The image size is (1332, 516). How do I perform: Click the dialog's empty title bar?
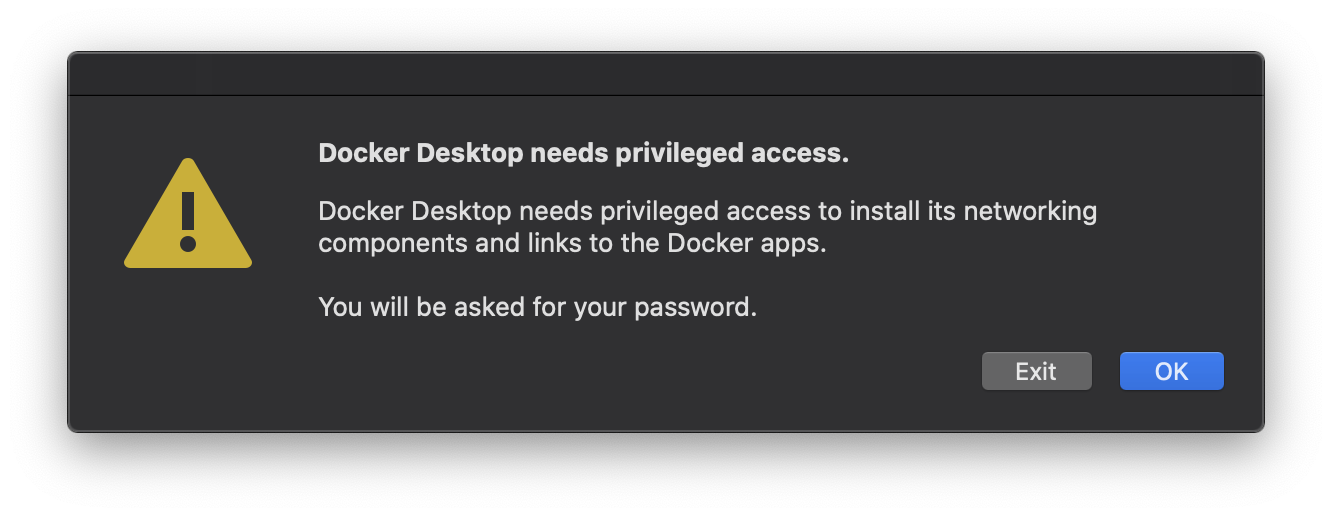coord(665,75)
